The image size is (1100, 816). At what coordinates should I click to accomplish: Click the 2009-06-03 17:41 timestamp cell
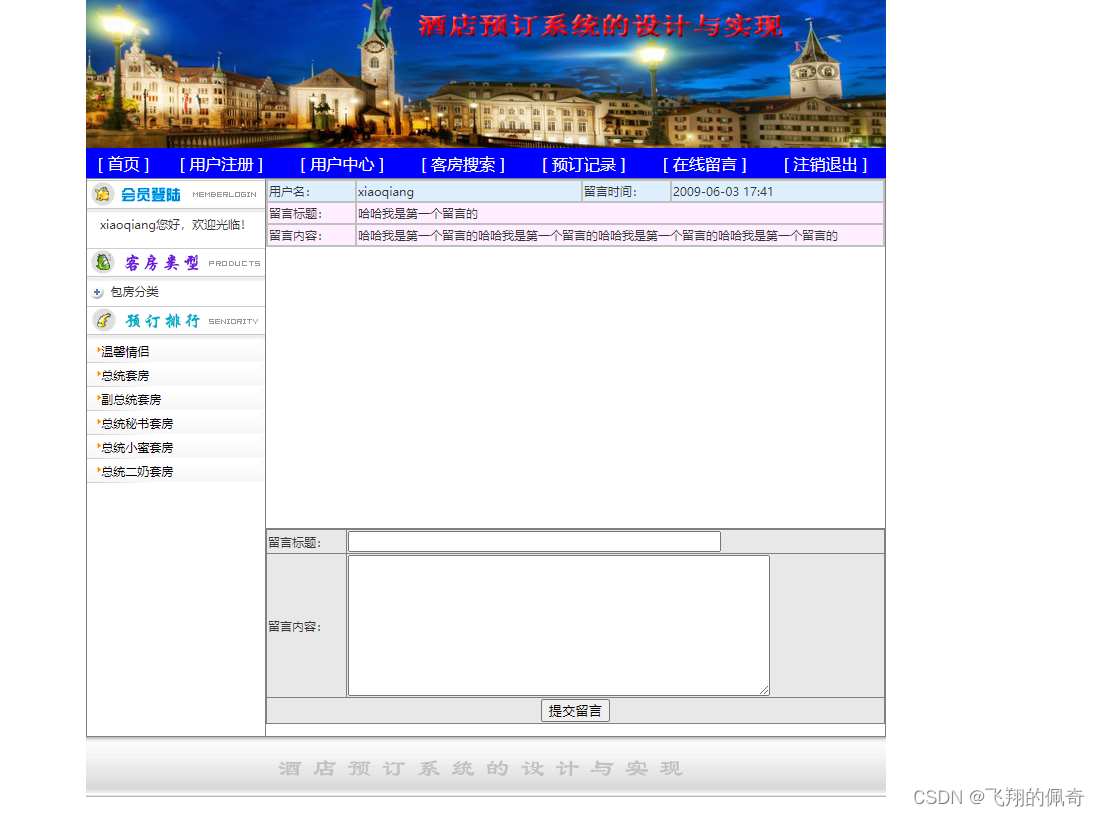(x=777, y=192)
